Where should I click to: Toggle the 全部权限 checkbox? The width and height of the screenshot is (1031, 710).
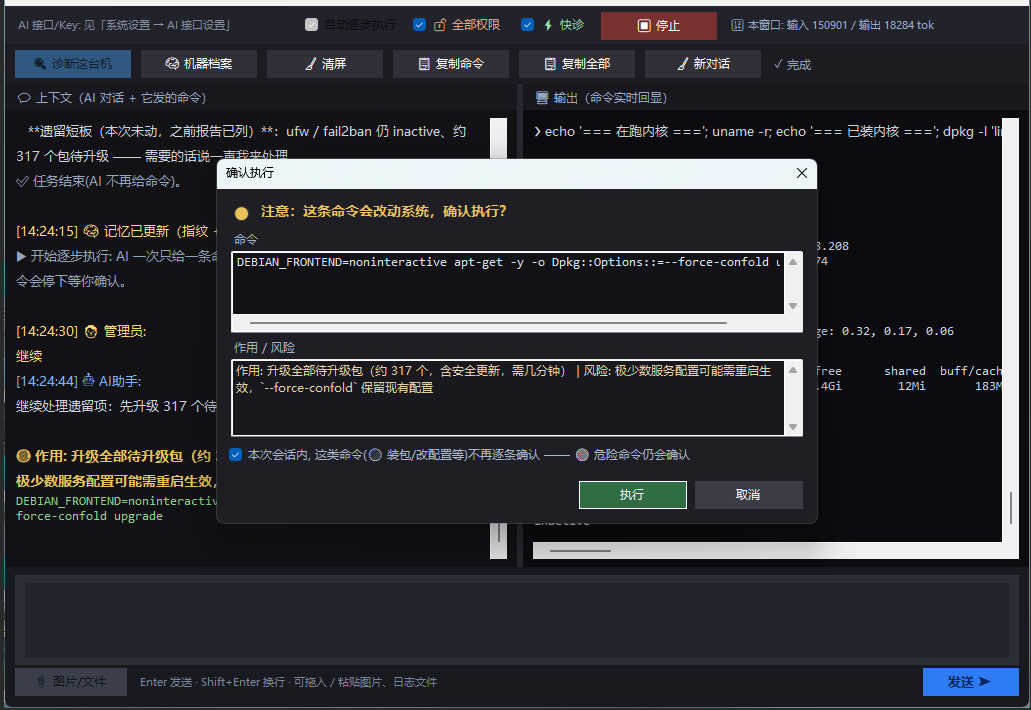(419, 25)
